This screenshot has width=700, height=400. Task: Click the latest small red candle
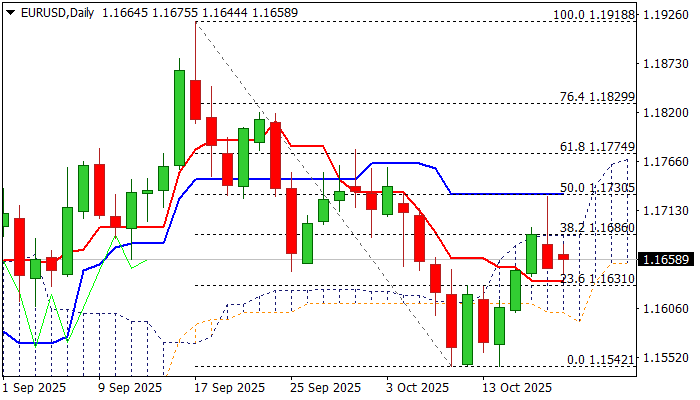563,257
